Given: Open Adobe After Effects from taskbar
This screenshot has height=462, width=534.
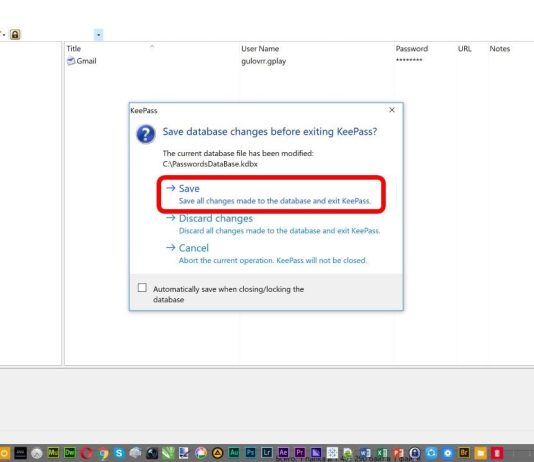Looking at the screenshot, I should (x=283, y=453).
